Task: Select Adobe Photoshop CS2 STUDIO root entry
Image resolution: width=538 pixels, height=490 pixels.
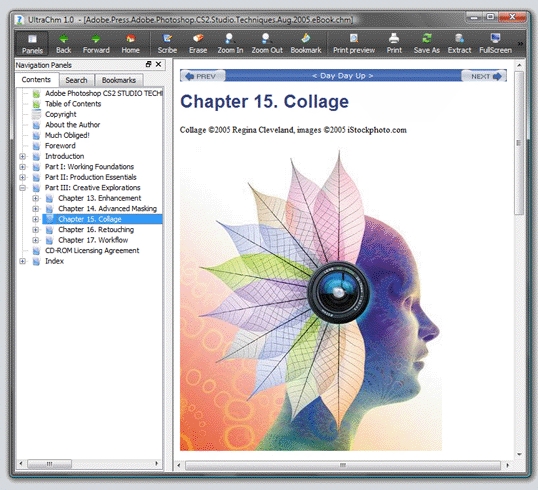Action: click(104, 93)
